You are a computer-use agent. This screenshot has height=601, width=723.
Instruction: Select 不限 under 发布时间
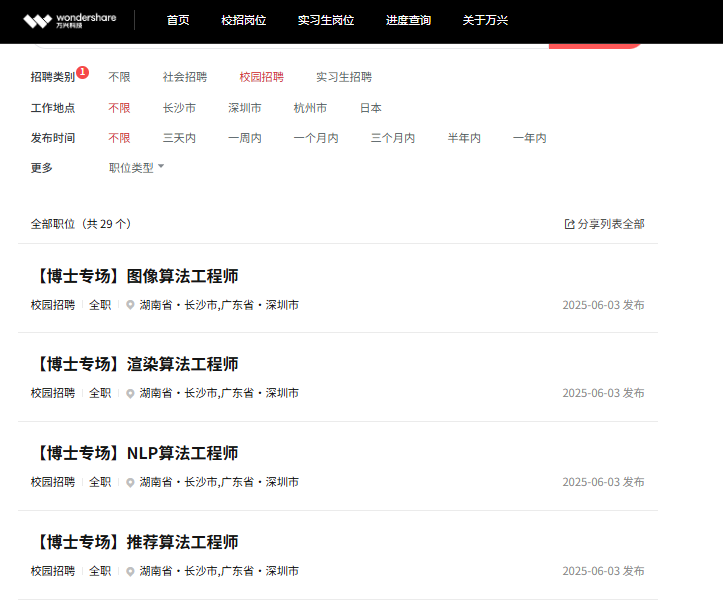(x=119, y=138)
